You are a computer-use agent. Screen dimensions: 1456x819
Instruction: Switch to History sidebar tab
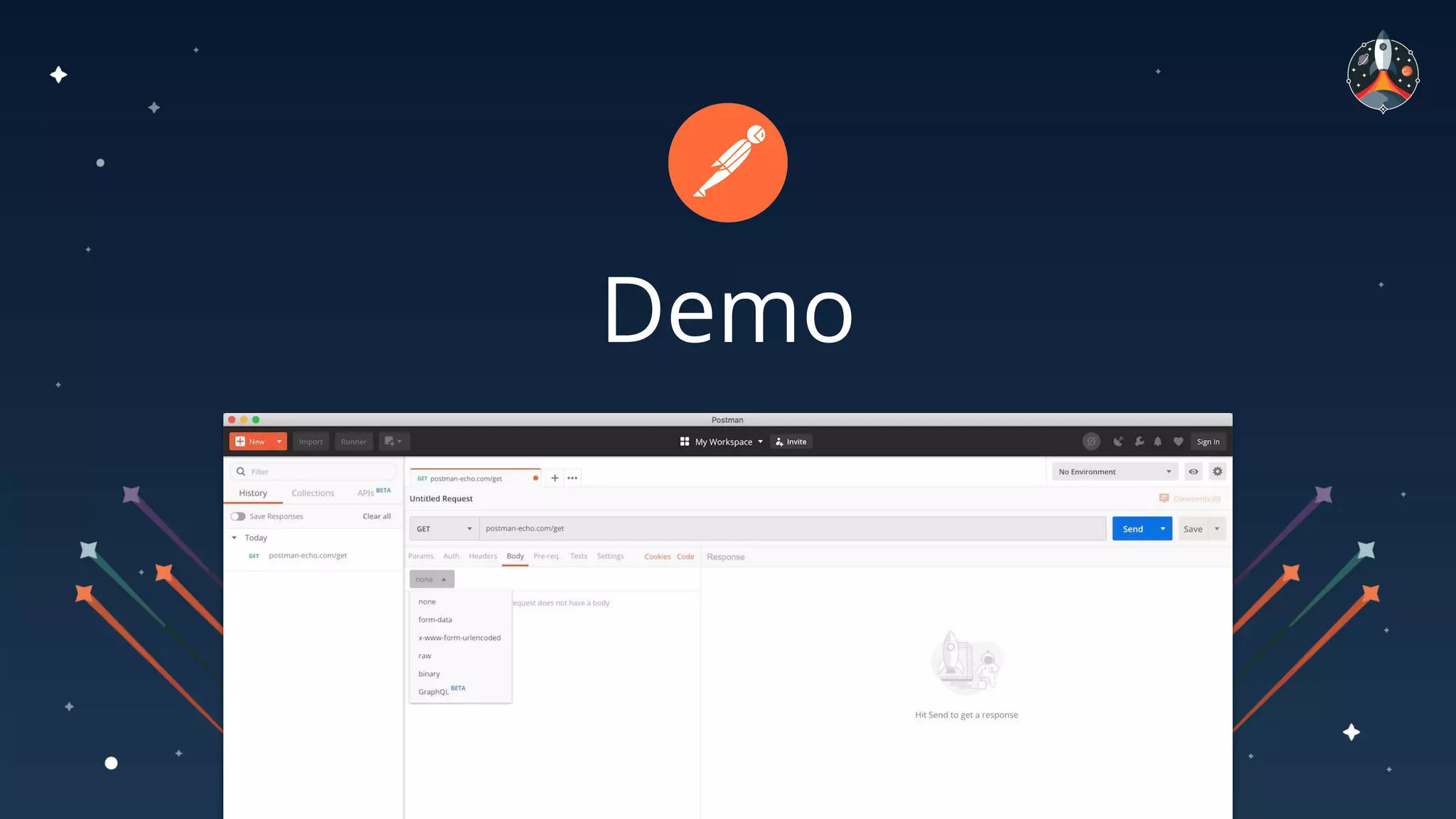coord(253,493)
